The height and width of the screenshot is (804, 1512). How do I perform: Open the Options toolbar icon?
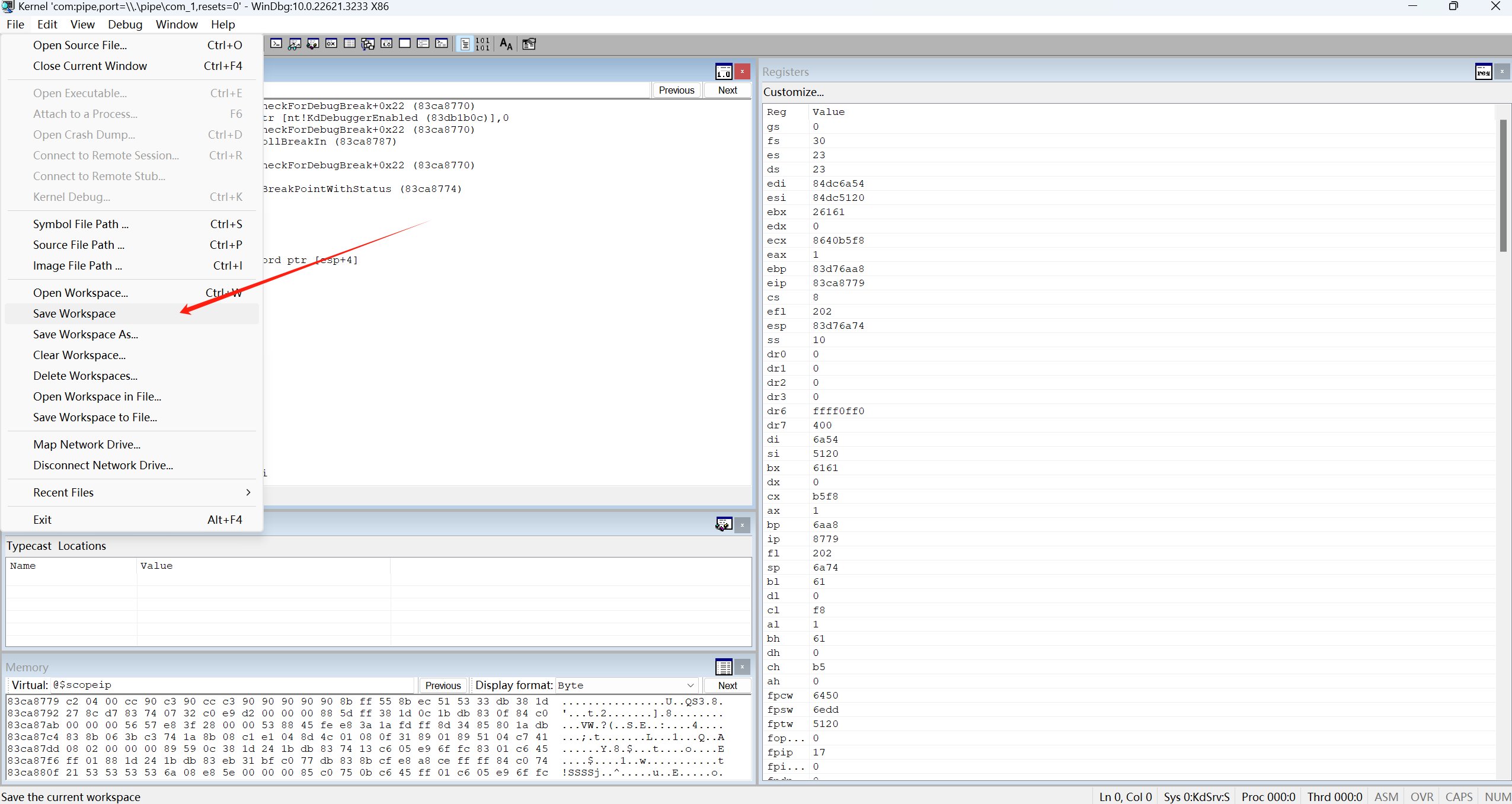pos(529,44)
